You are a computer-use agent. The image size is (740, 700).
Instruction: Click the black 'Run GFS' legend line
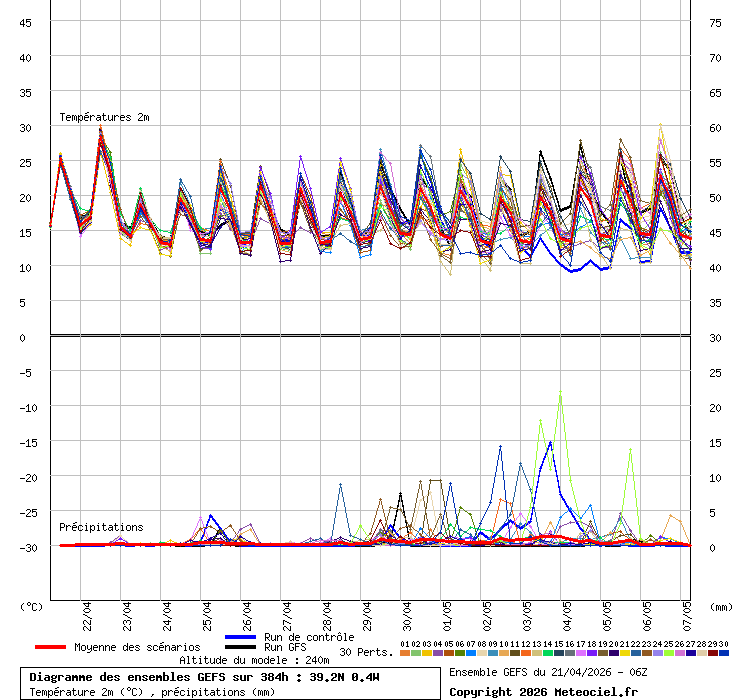point(240,648)
